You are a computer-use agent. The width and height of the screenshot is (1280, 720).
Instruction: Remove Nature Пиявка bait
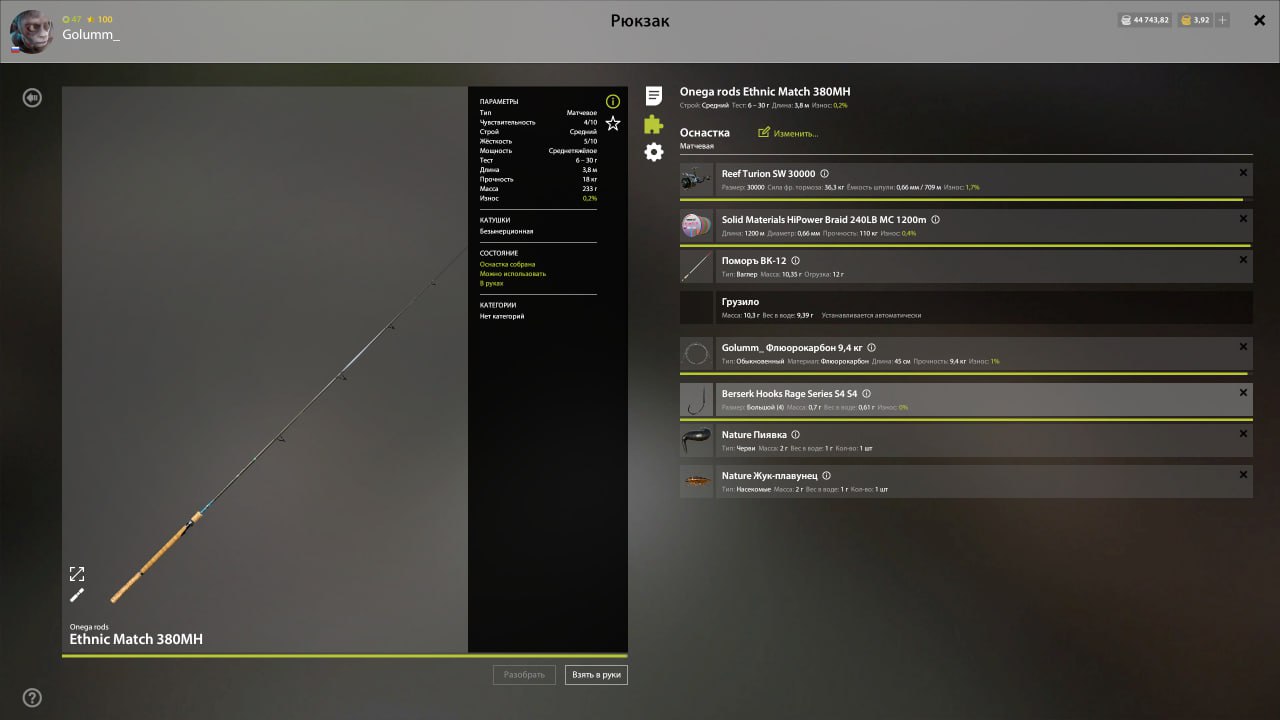tap(1243, 434)
